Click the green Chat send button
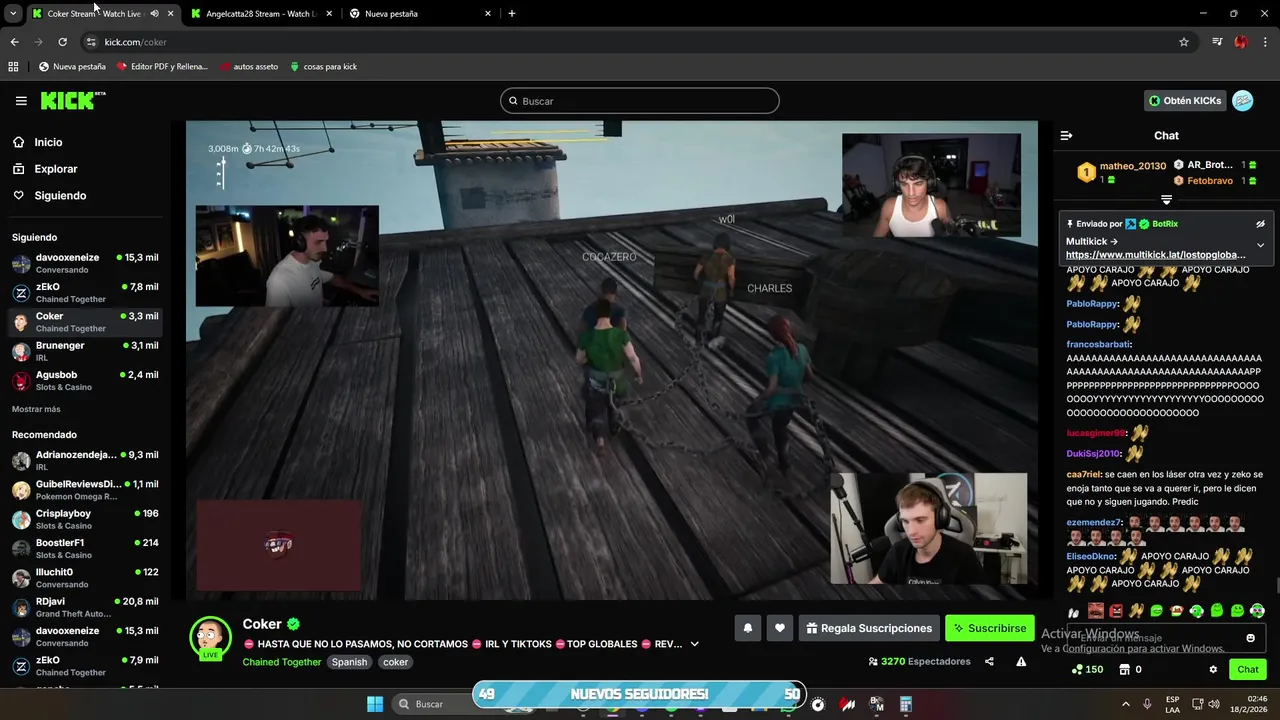The height and width of the screenshot is (720, 1280). tap(1248, 669)
